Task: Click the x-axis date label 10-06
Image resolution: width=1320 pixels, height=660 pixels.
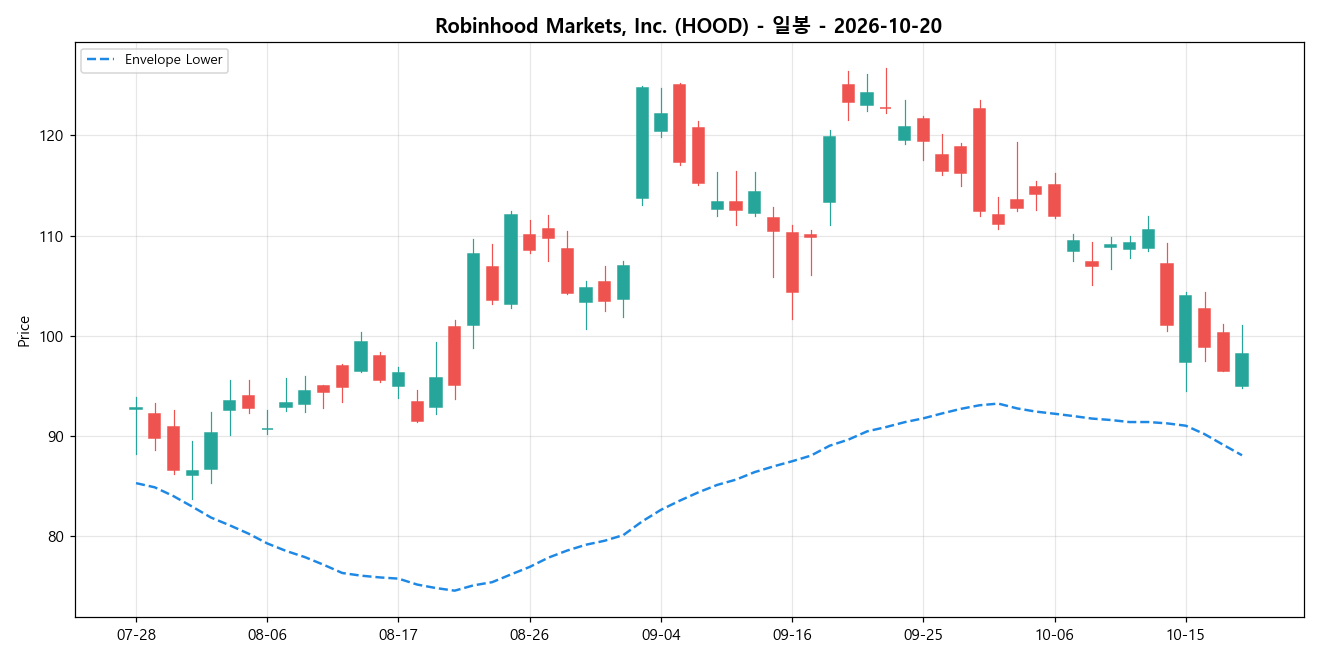Action: [x=1054, y=635]
